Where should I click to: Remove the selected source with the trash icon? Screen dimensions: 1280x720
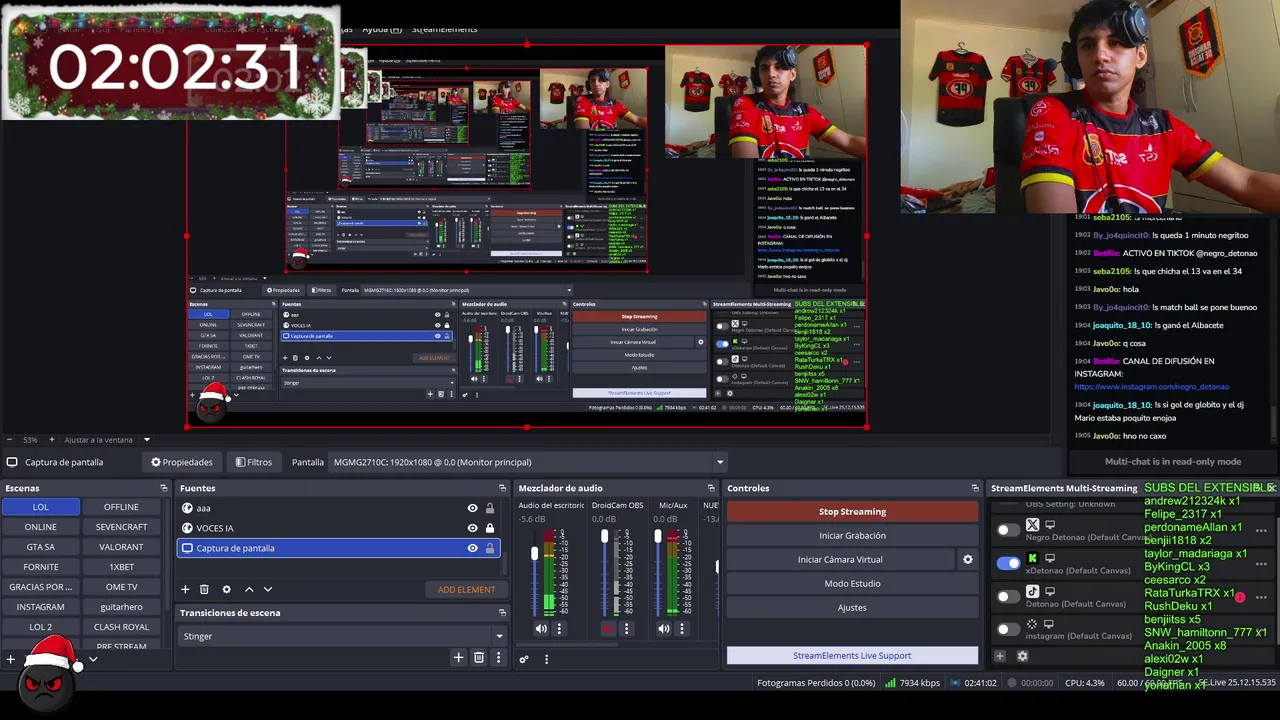click(x=204, y=590)
